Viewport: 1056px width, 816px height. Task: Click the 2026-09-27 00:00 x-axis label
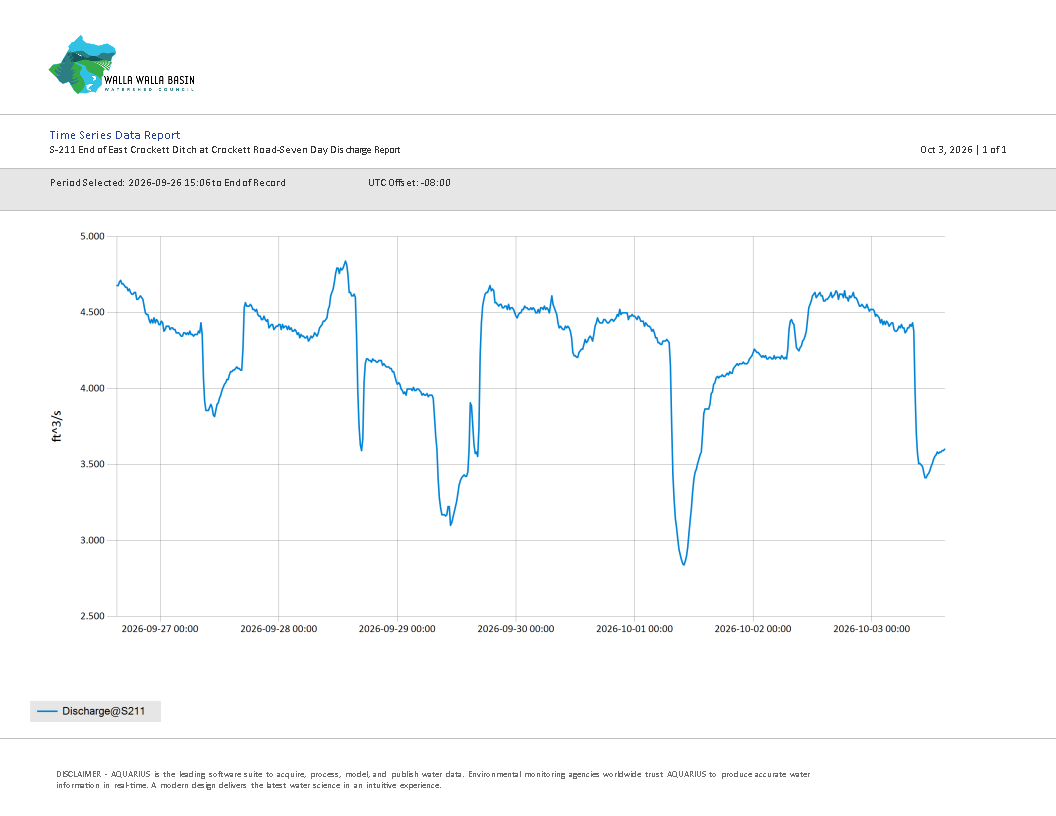tap(160, 629)
